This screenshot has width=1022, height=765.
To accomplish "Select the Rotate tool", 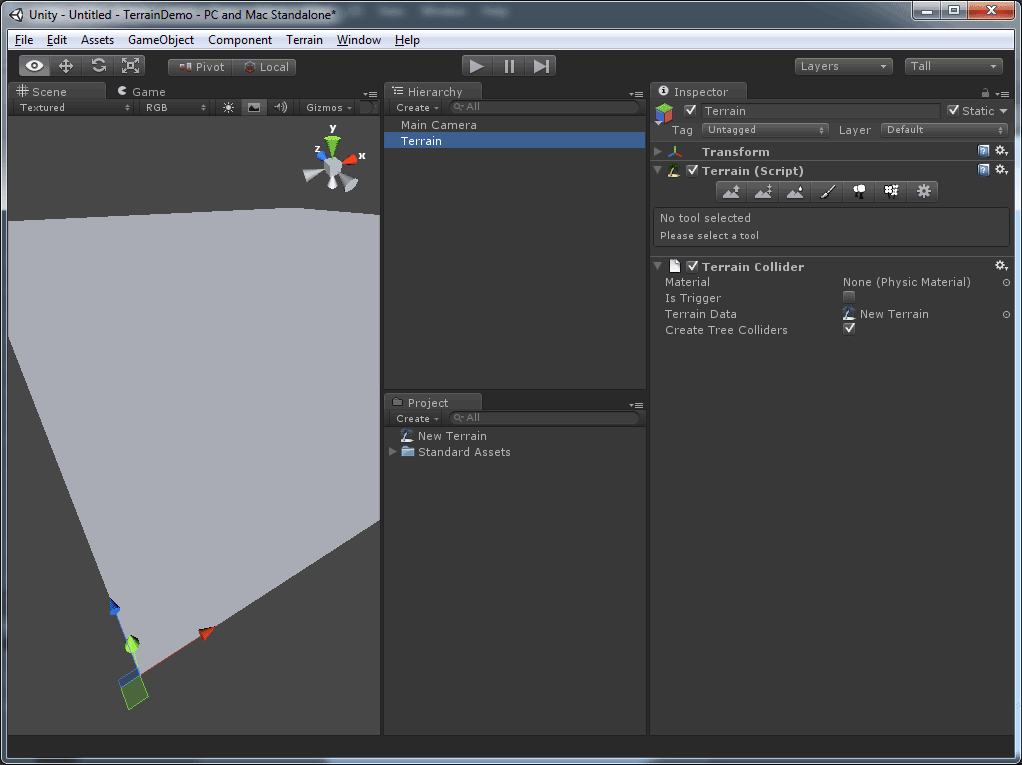I will (98, 66).
